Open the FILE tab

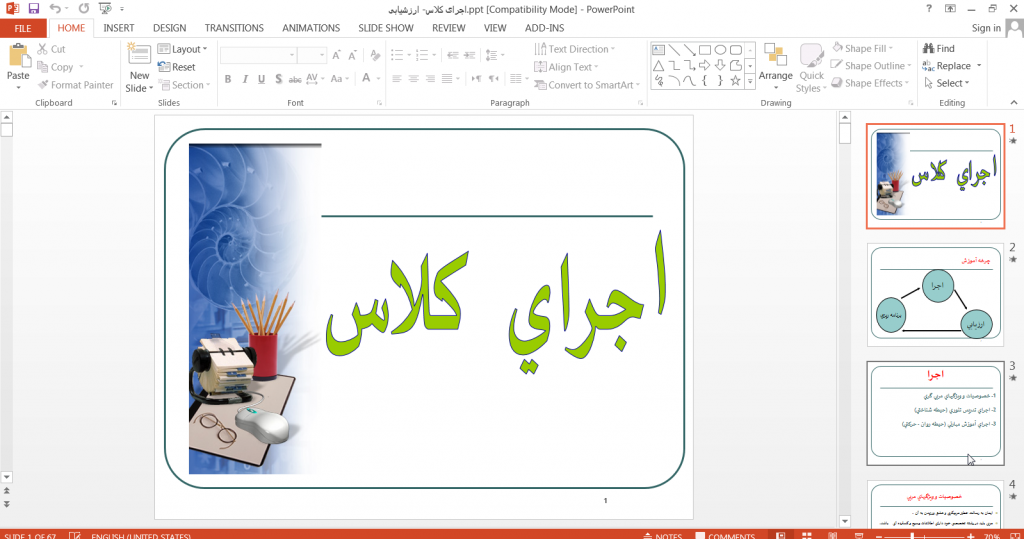23,28
